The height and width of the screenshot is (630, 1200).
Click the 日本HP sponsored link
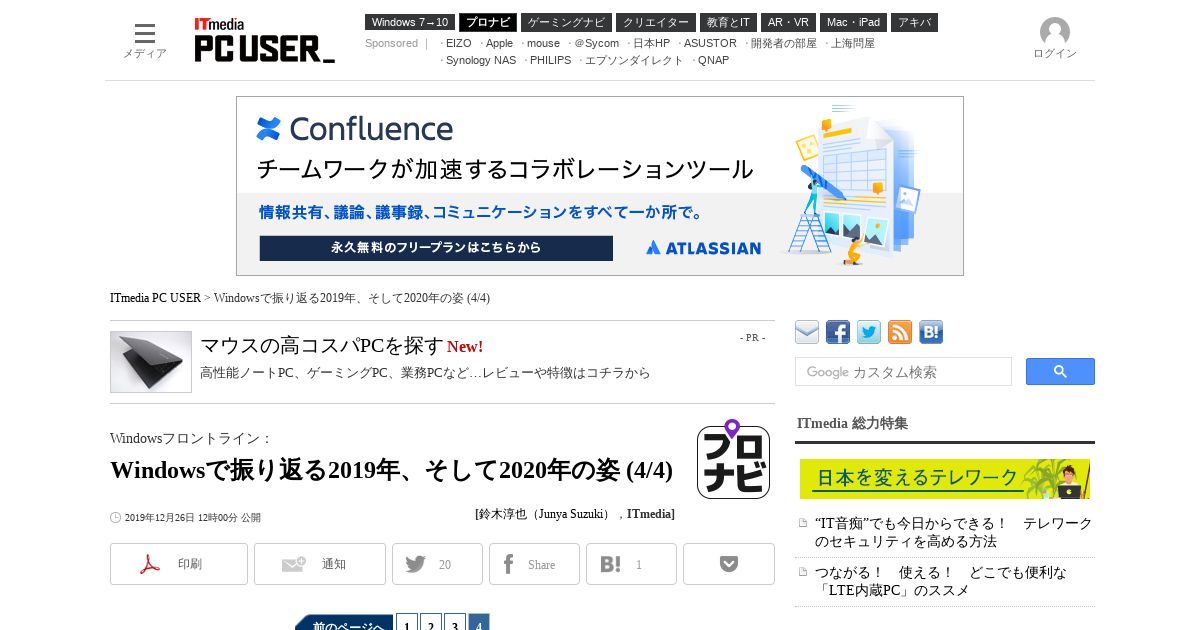coord(651,43)
